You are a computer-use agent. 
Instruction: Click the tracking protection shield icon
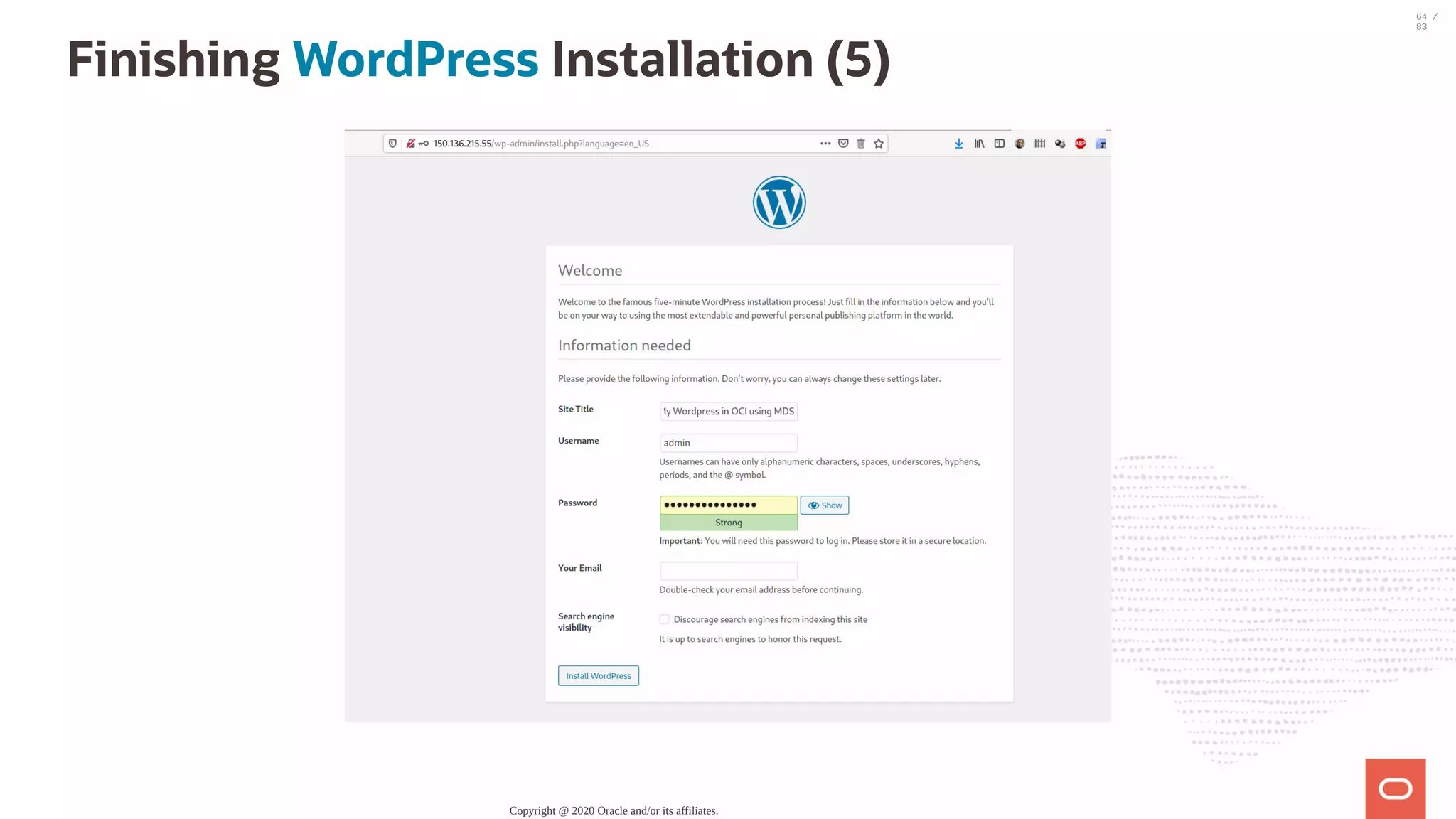[392, 144]
